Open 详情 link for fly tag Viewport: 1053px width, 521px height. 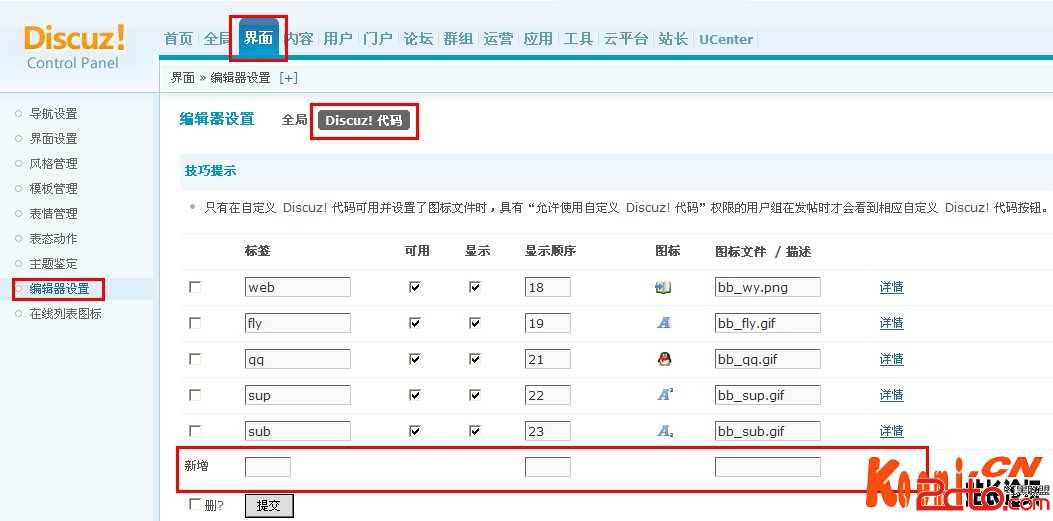click(x=891, y=323)
